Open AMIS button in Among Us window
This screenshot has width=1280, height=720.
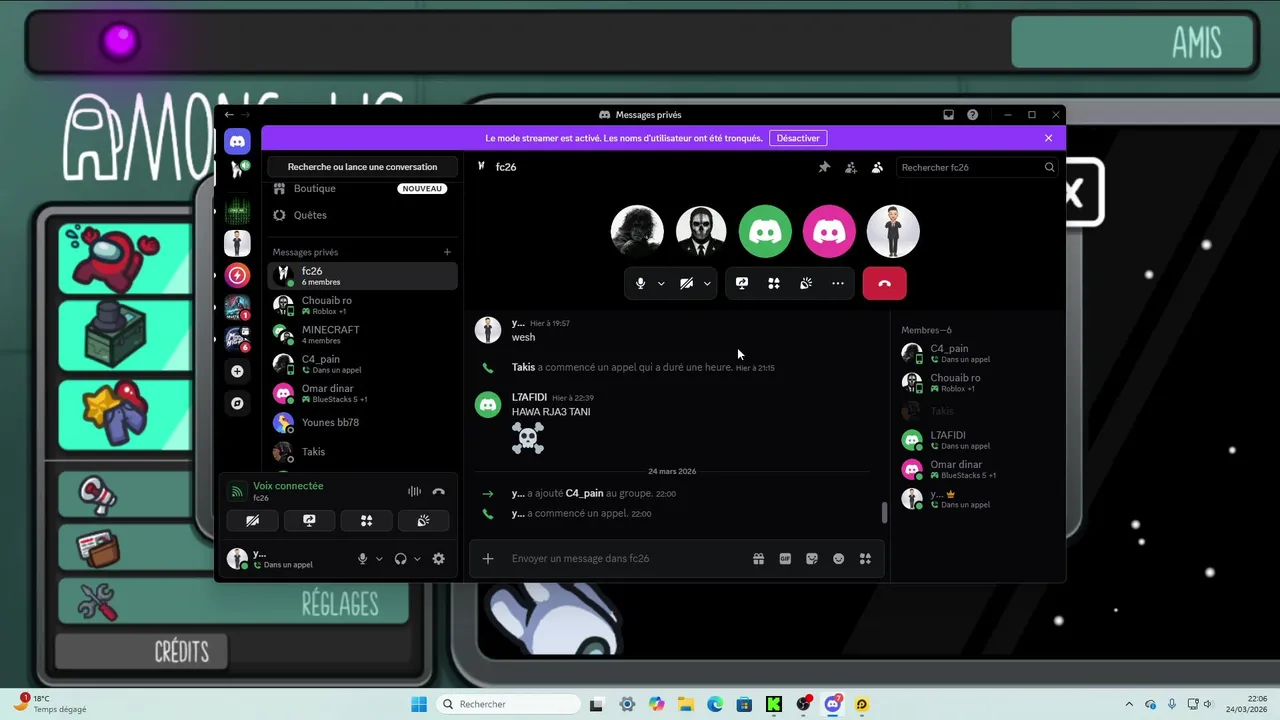point(1133,43)
